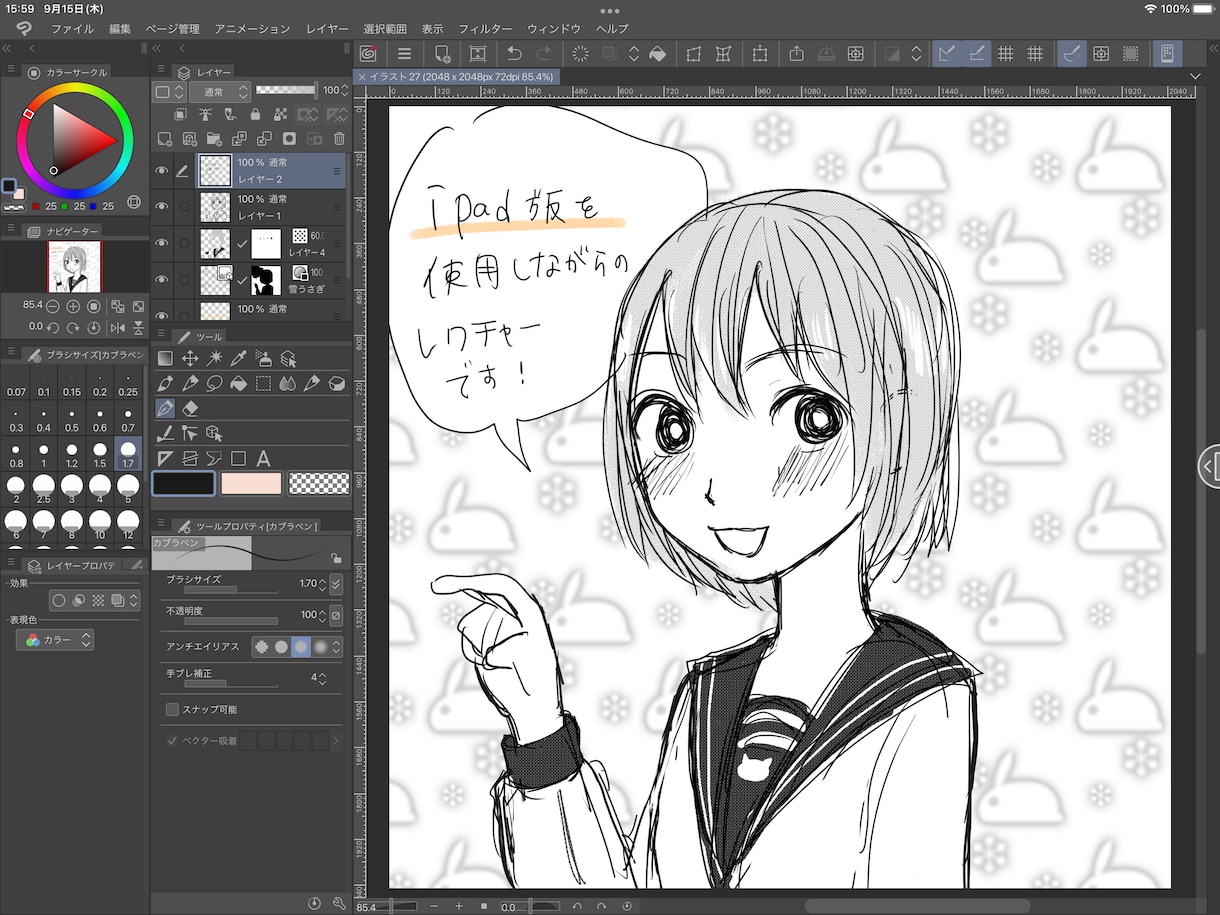The image size is (1220, 915).
Task: Expand the anti-aliasing options arrows
Action: [336, 647]
